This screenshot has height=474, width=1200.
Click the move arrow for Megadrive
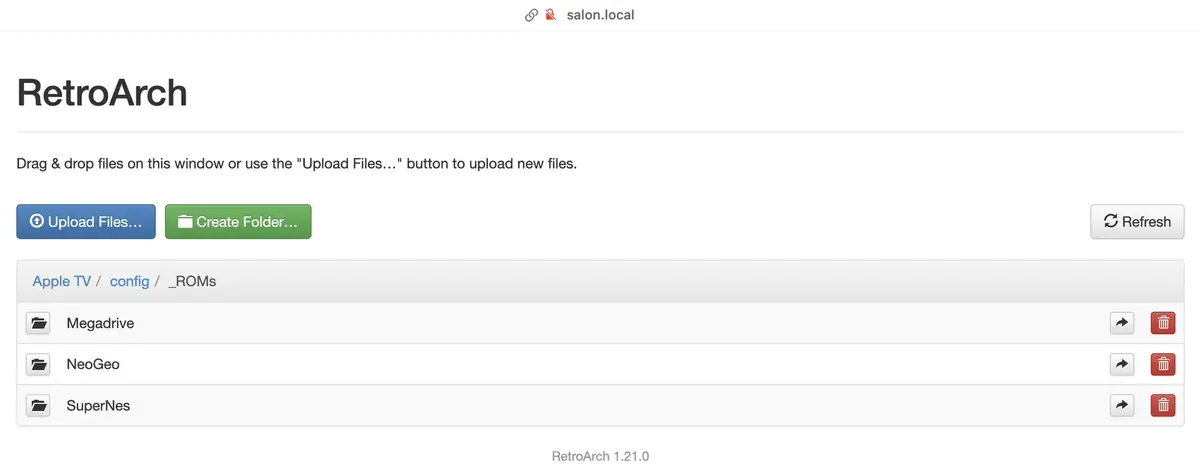1122,323
